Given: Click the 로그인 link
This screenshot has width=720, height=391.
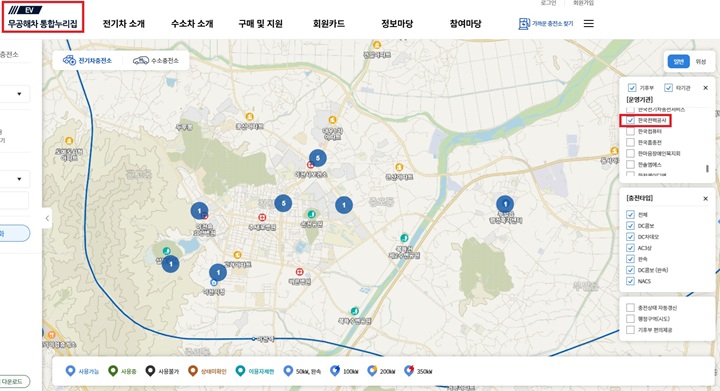Looking at the screenshot, I should coord(548,3).
